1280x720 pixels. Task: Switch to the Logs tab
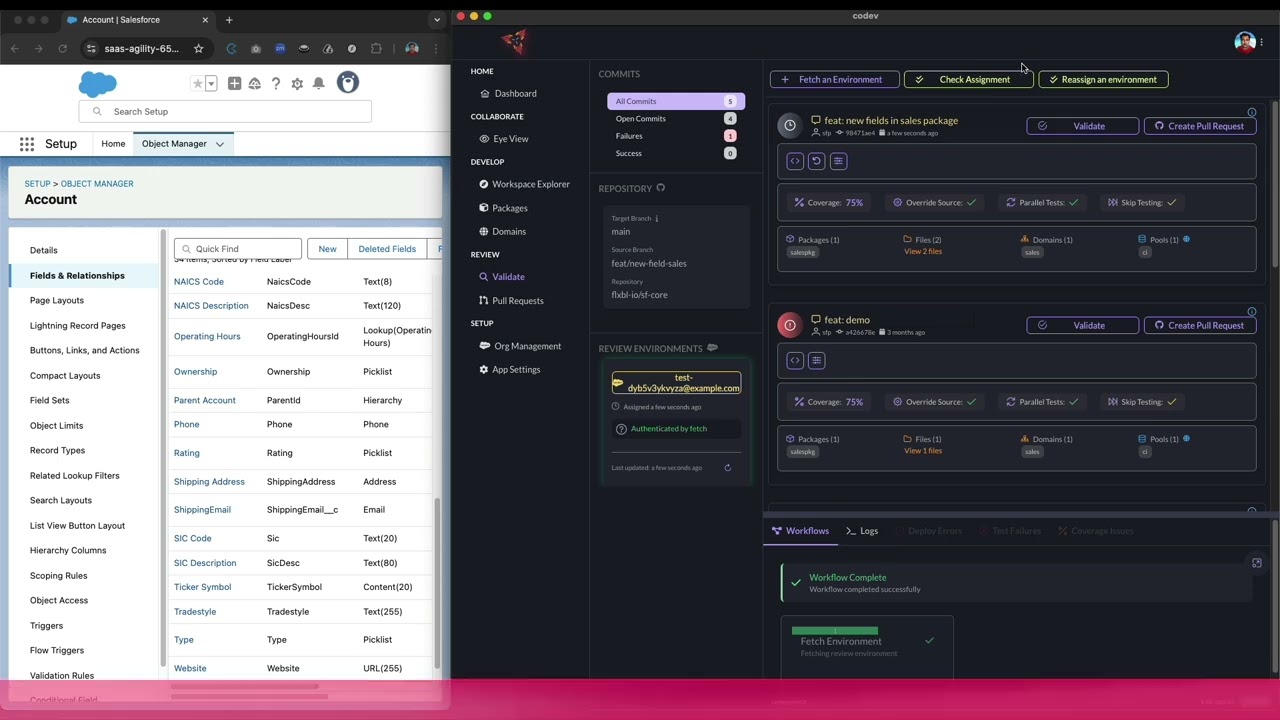click(x=861, y=531)
